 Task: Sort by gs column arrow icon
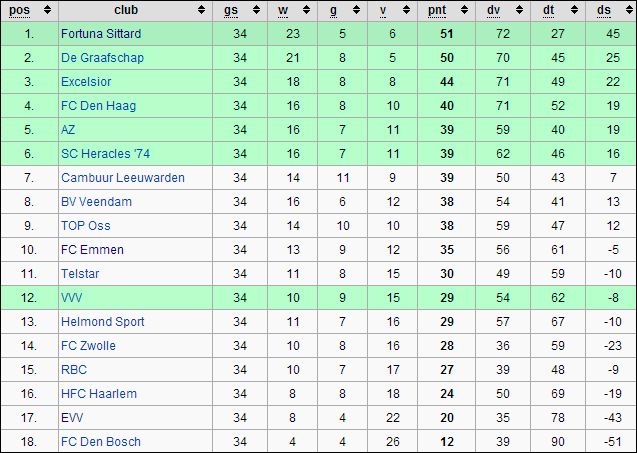coord(256,10)
